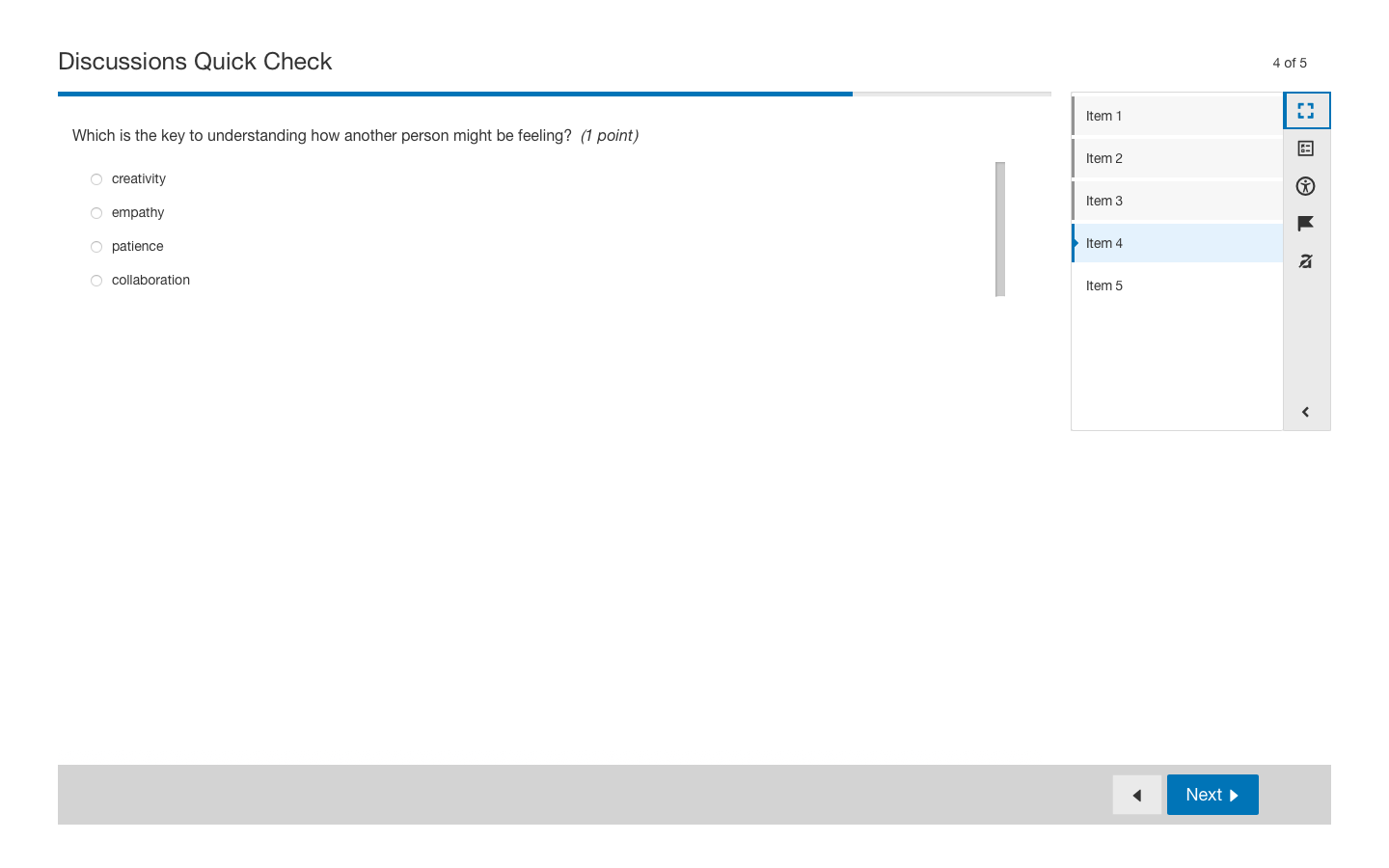
Task: Open the accessibility options icon
Action: pos(1306,186)
